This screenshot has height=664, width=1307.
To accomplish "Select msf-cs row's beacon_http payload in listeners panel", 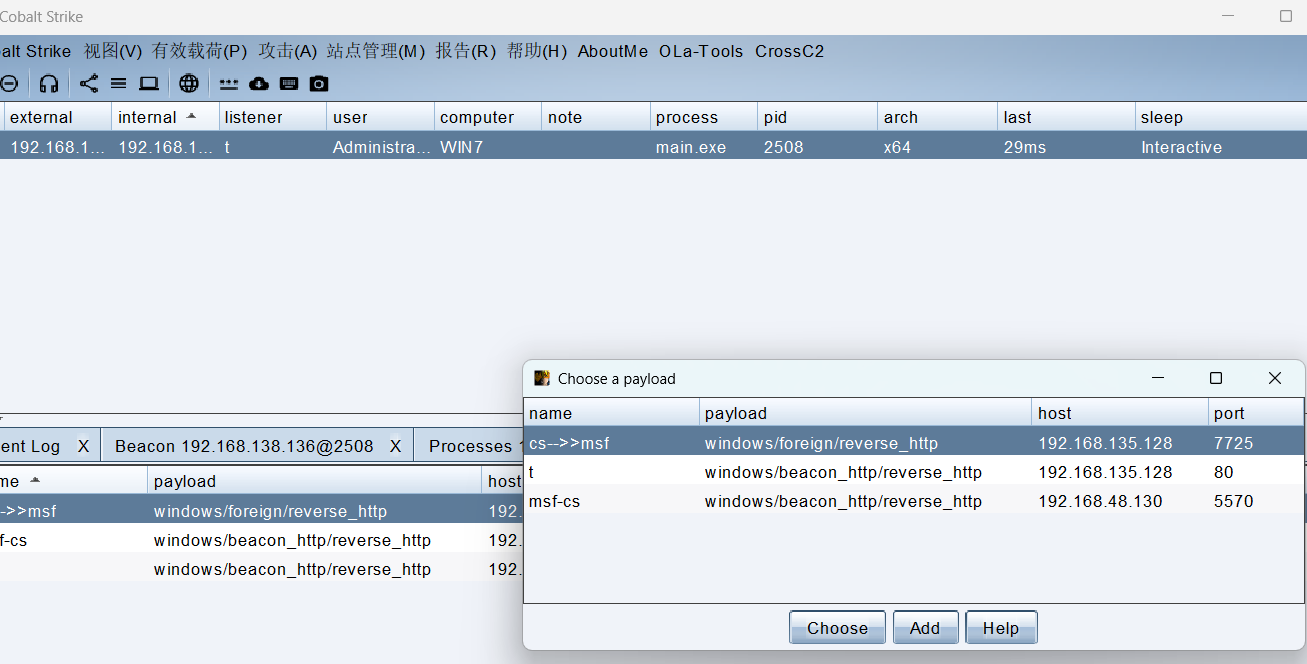I will [292, 540].
